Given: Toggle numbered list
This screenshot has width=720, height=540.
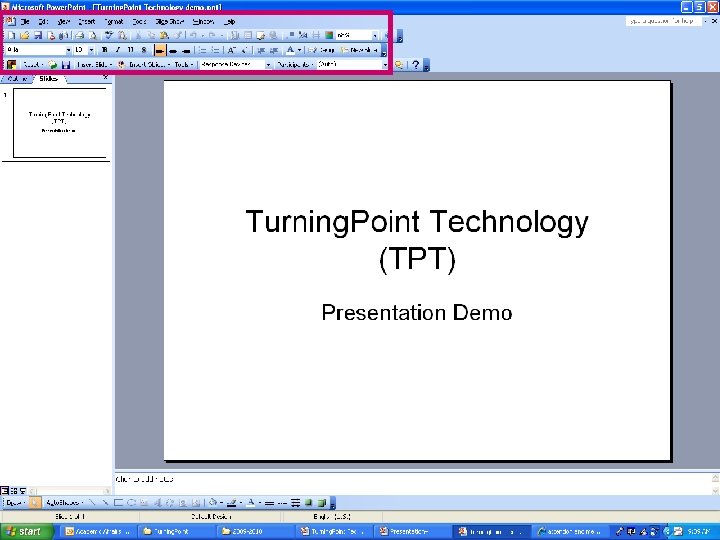Looking at the screenshot, I should 202,50.
